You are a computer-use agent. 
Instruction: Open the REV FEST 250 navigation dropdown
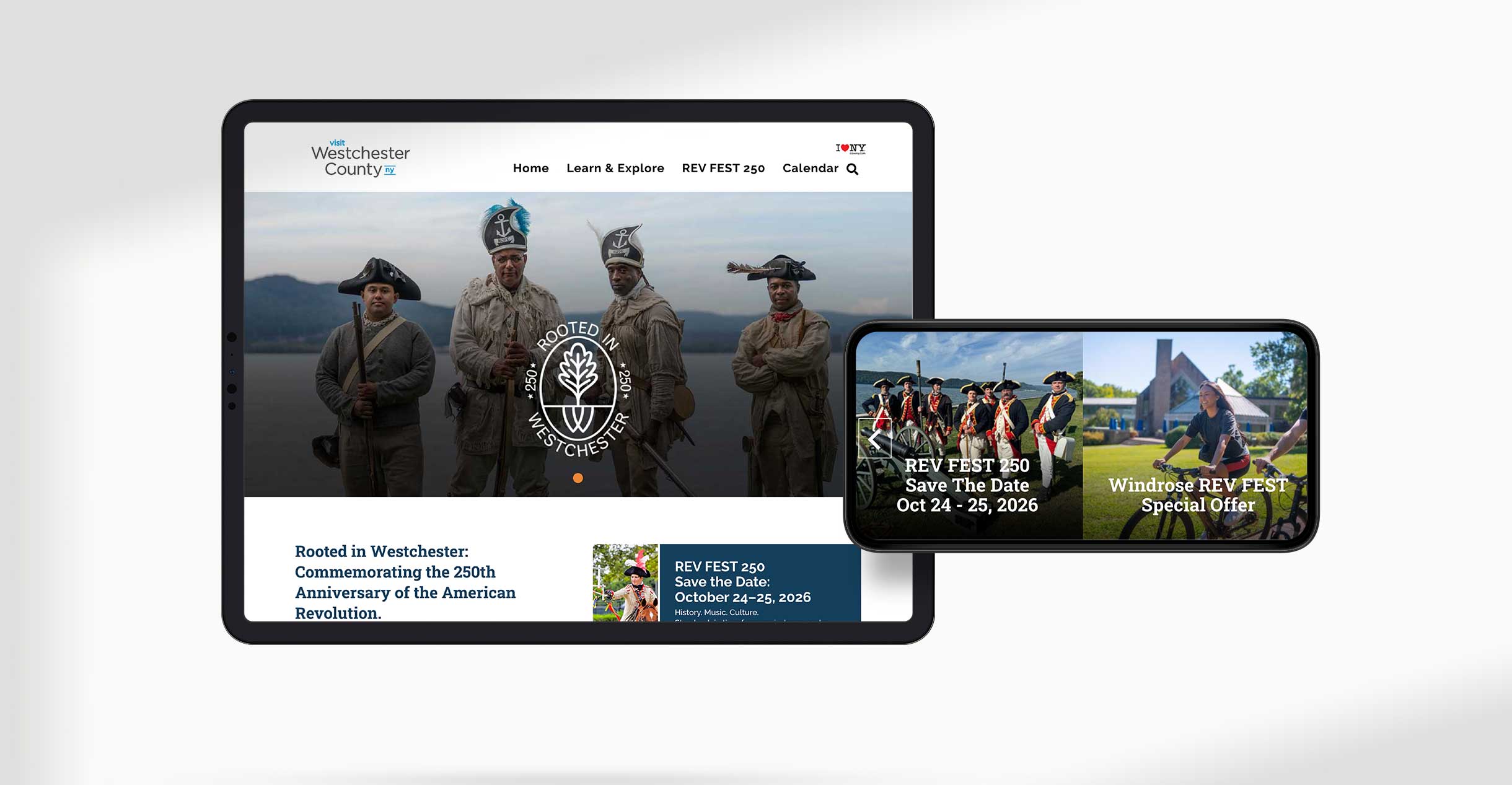pyautogui.click(x=723, y=168)
